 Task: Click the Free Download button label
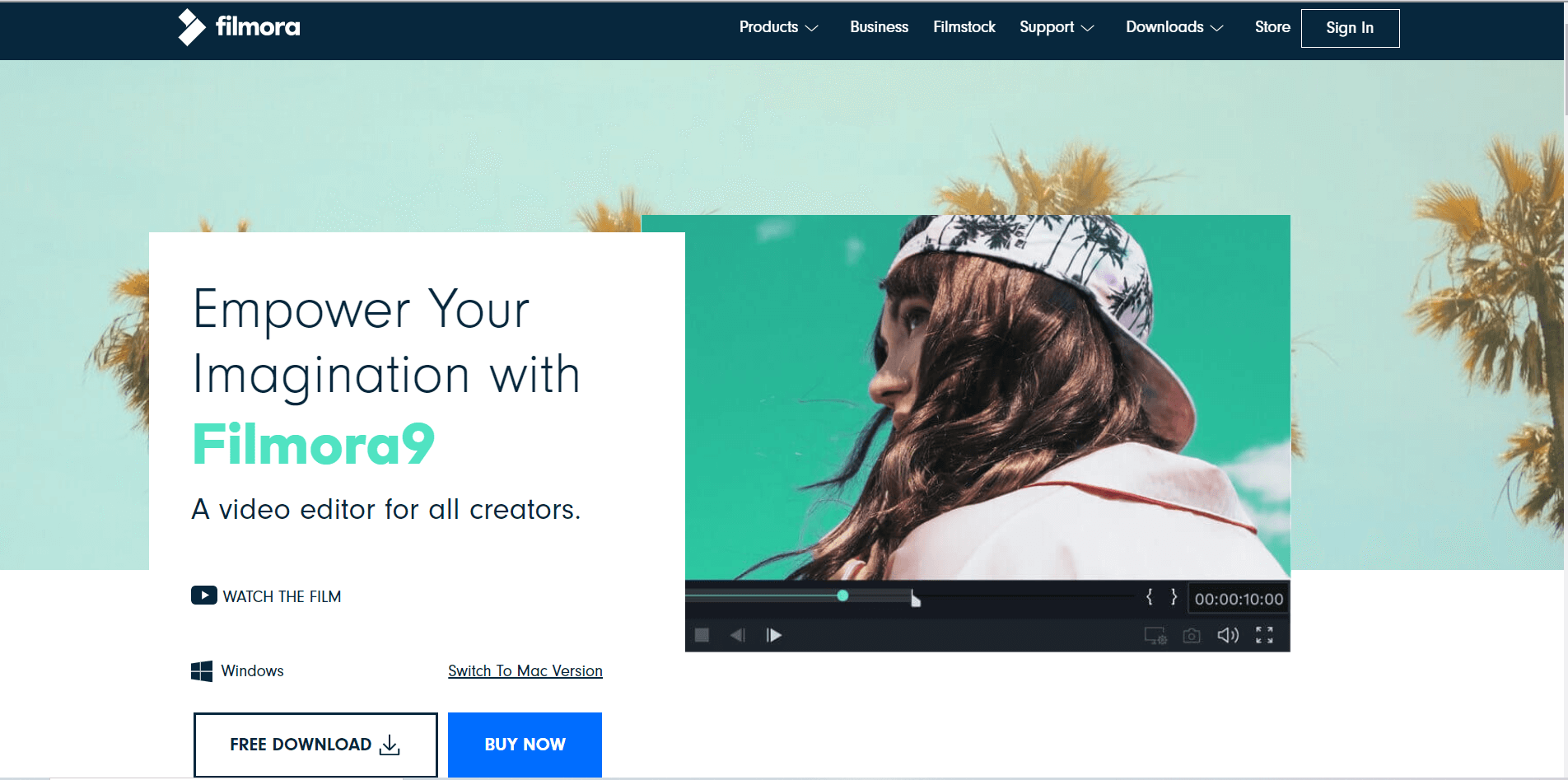coord(301,745)
